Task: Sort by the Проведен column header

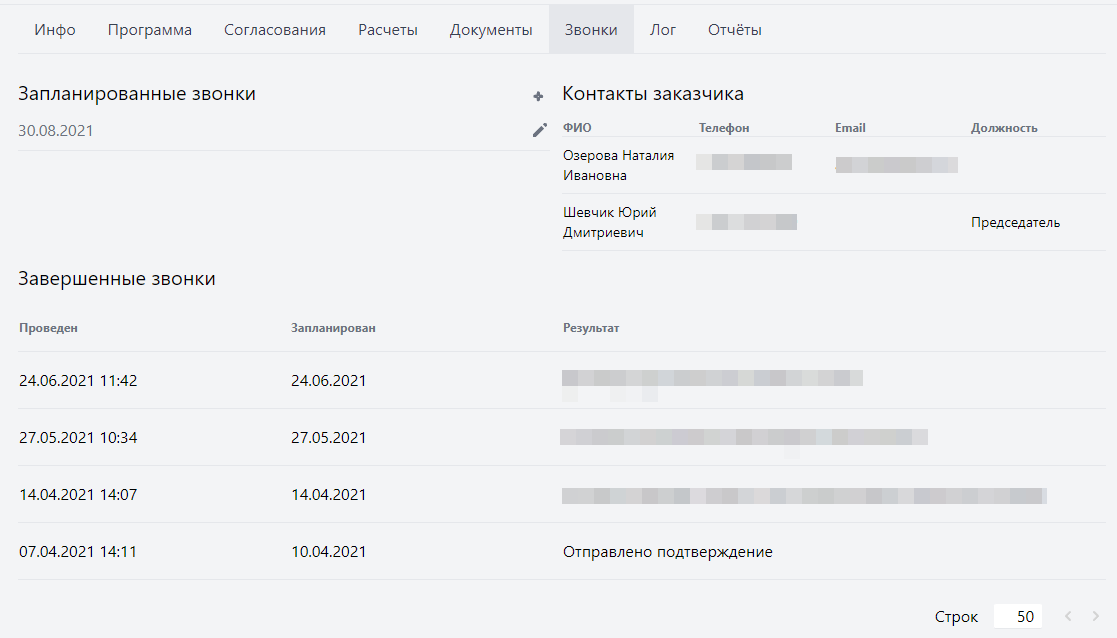Action: click(48, 327)
